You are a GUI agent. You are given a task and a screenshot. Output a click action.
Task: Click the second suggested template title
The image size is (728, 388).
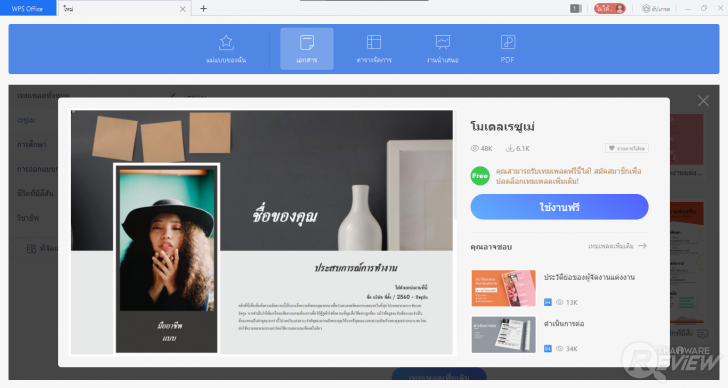point(564,323)
